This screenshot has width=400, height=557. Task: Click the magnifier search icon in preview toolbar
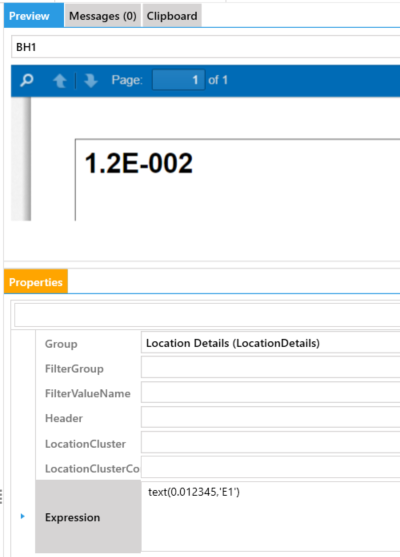pyautogui.click(x=27, y=80)
